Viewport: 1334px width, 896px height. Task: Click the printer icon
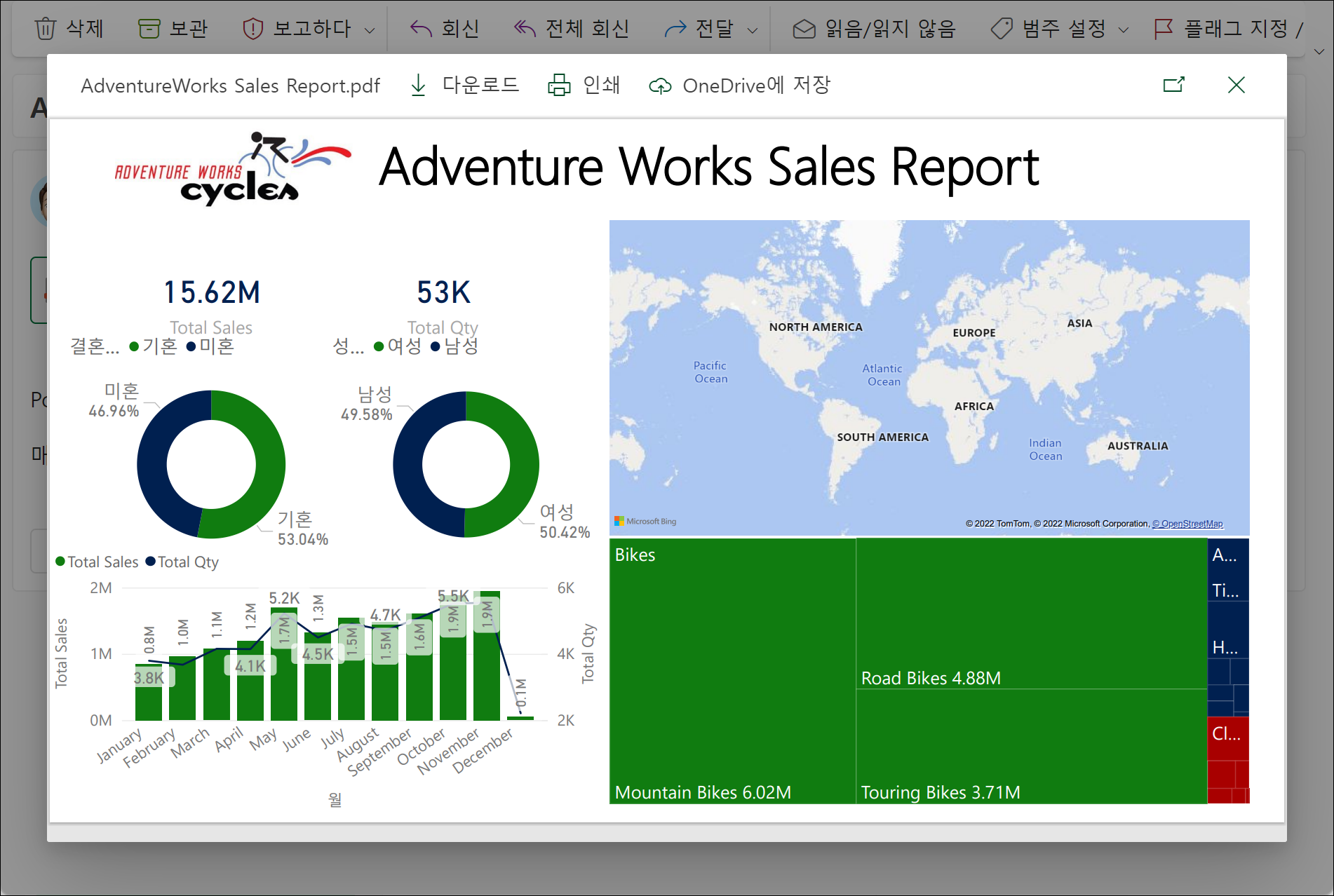click(x=559, y=86)
